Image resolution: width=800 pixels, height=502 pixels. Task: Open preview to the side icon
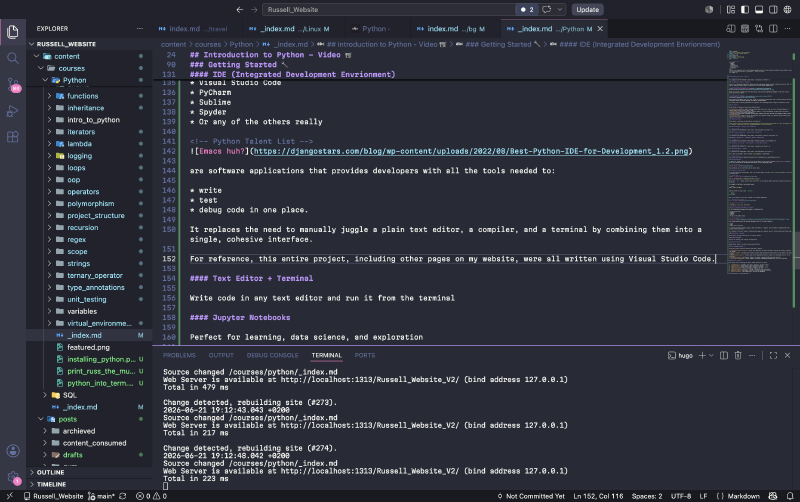click(731, 29)
